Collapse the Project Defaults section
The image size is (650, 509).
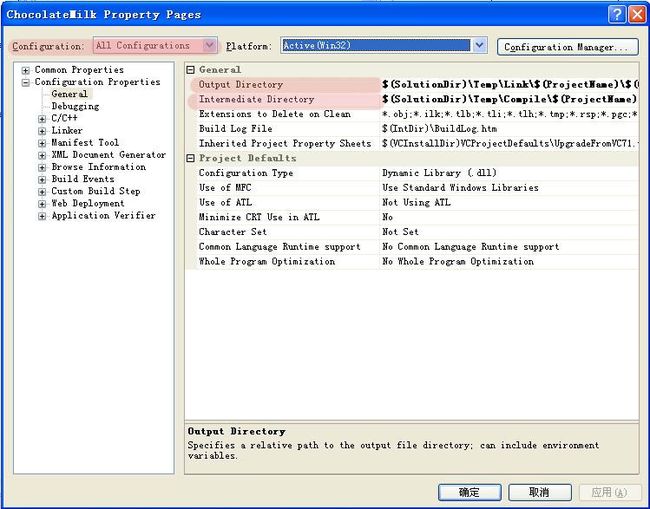[190, 158]
